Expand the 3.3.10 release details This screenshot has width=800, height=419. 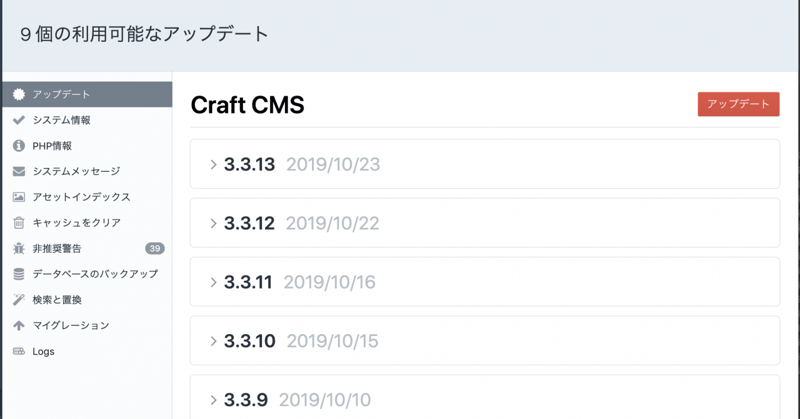(x=214, y=342)
